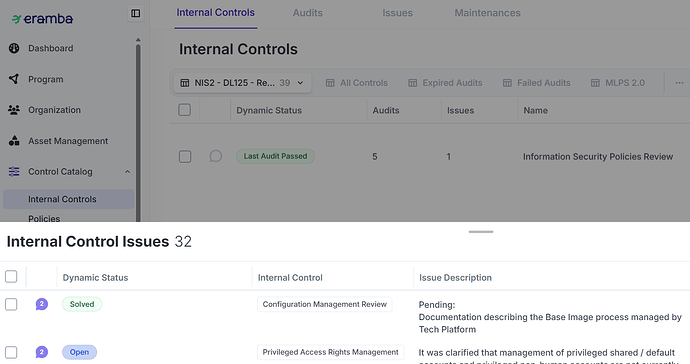Open the NIS2 - DL125 filter dropdown

(242, 83)
